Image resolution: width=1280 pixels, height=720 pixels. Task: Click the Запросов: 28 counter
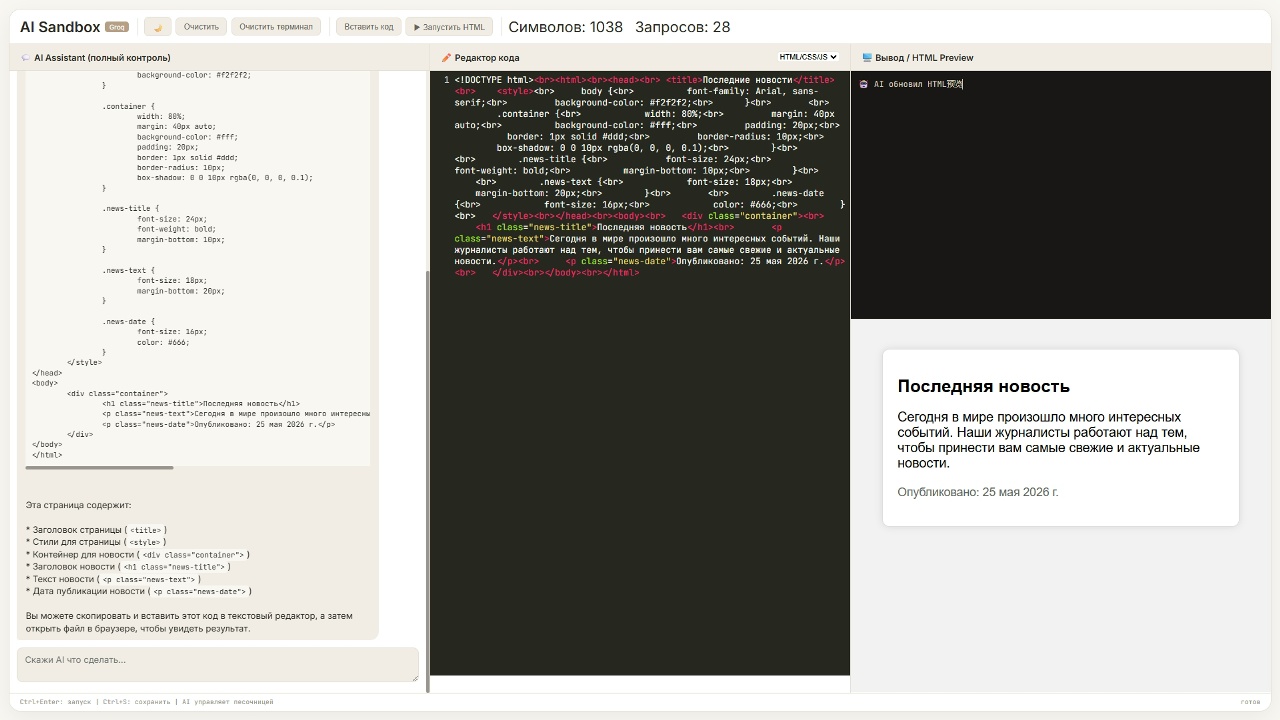point(683,27)
